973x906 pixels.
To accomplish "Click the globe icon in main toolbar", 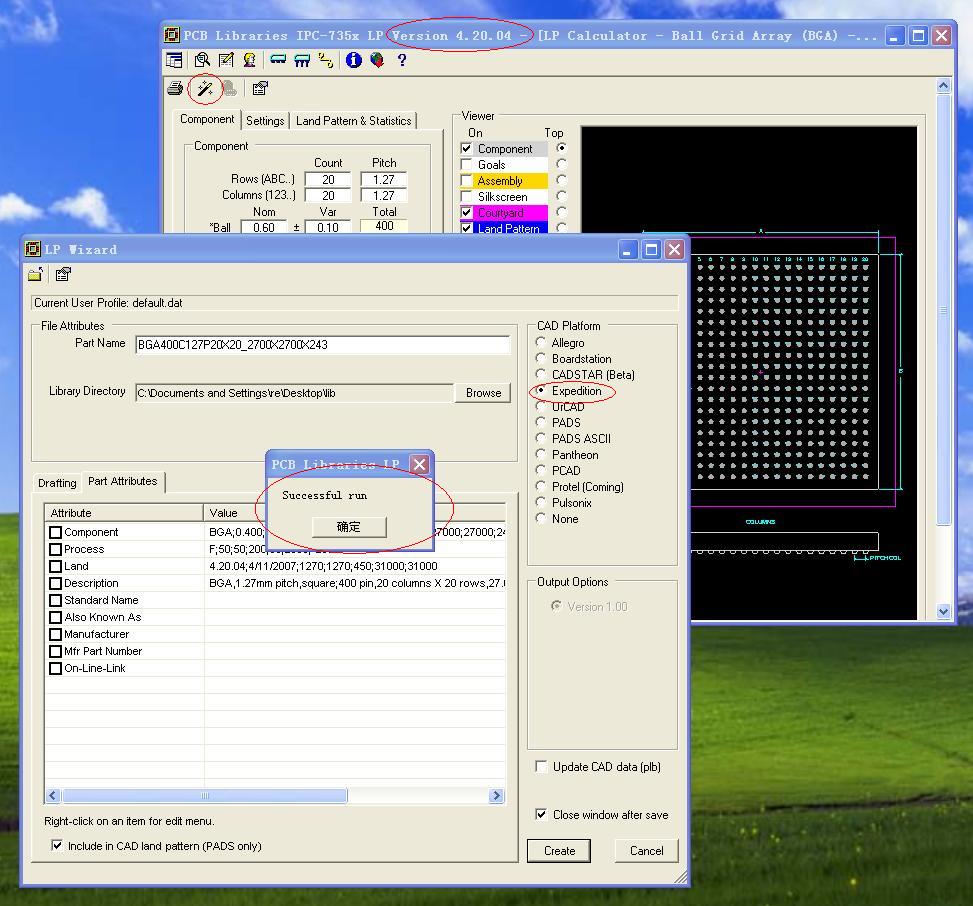I will (x=377, y=60).
